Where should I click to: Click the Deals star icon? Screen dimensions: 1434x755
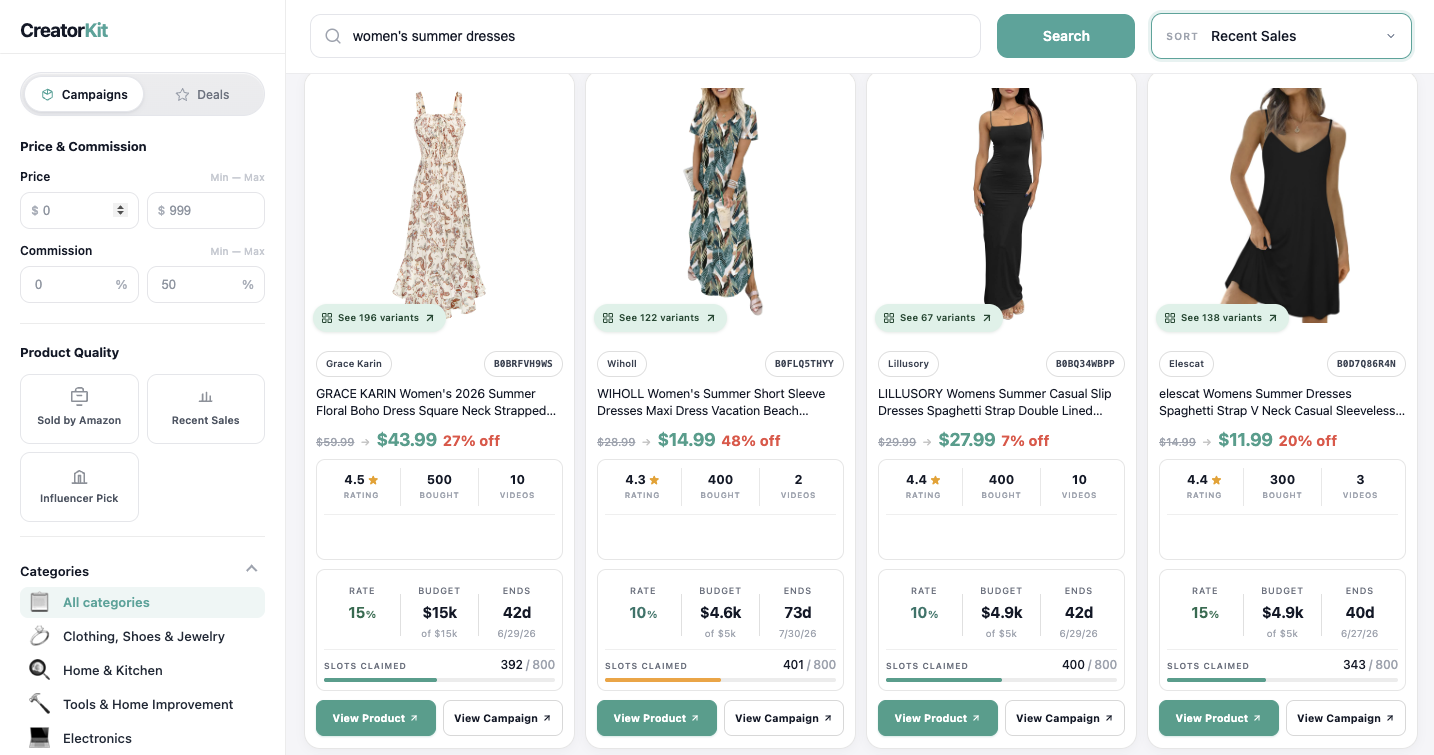click(182, 94)
